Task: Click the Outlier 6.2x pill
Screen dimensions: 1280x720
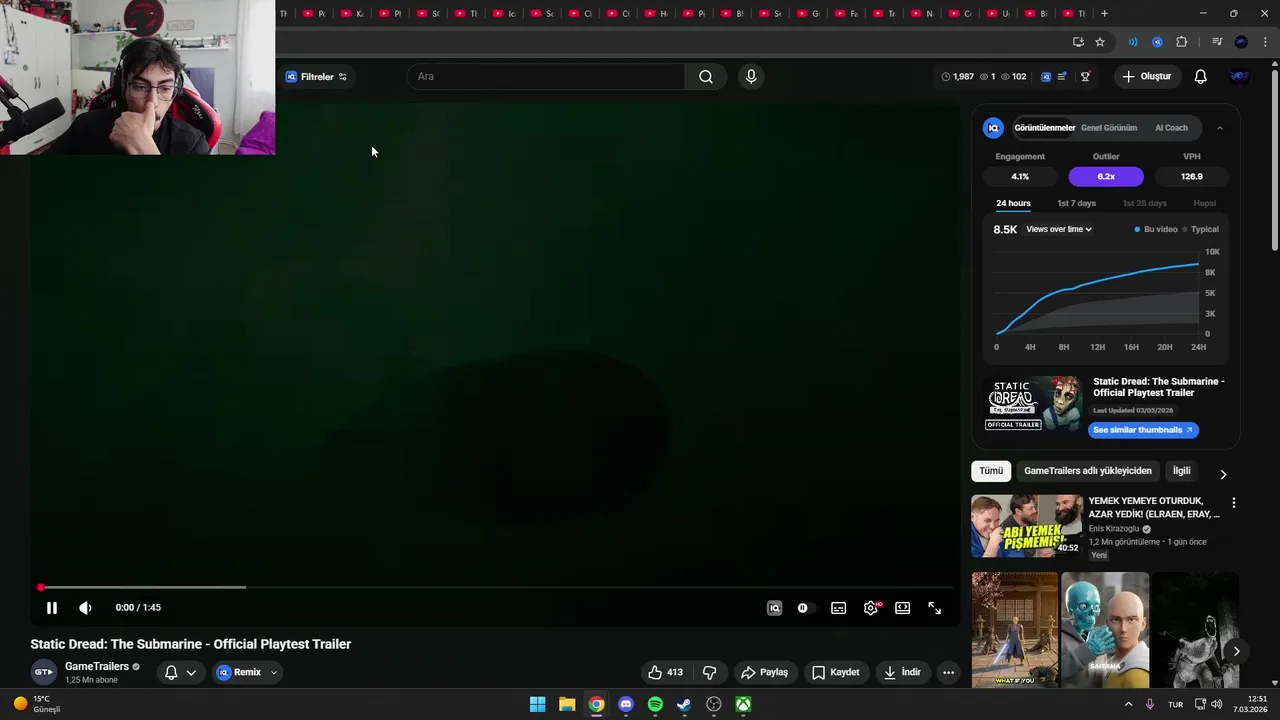Action: [1106, 176]
